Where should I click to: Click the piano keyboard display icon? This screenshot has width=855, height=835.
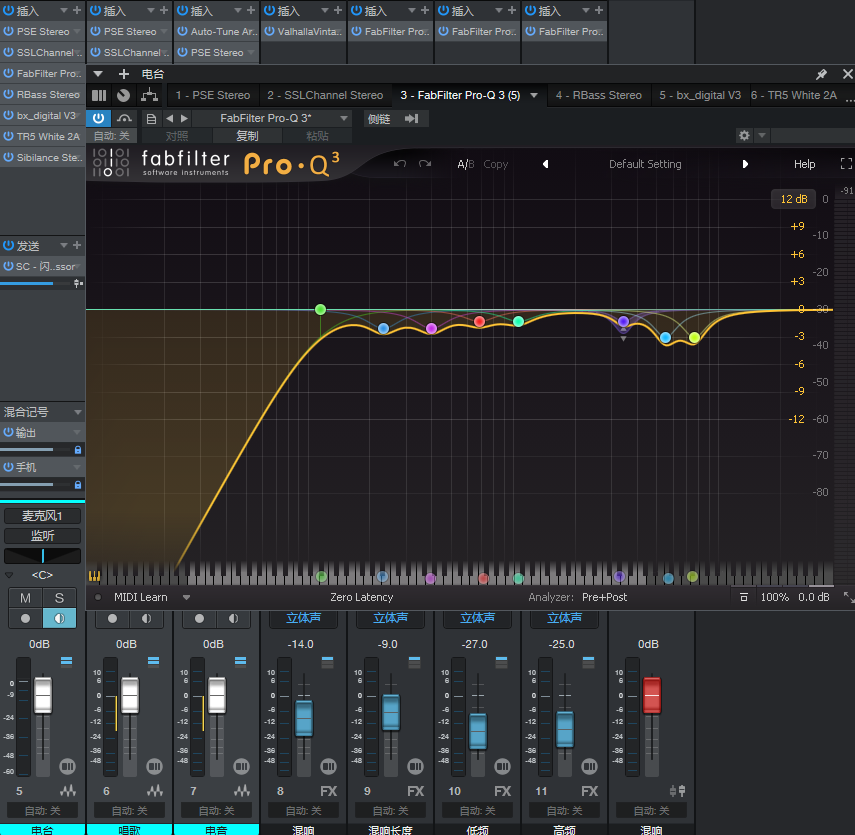(94, 576)
